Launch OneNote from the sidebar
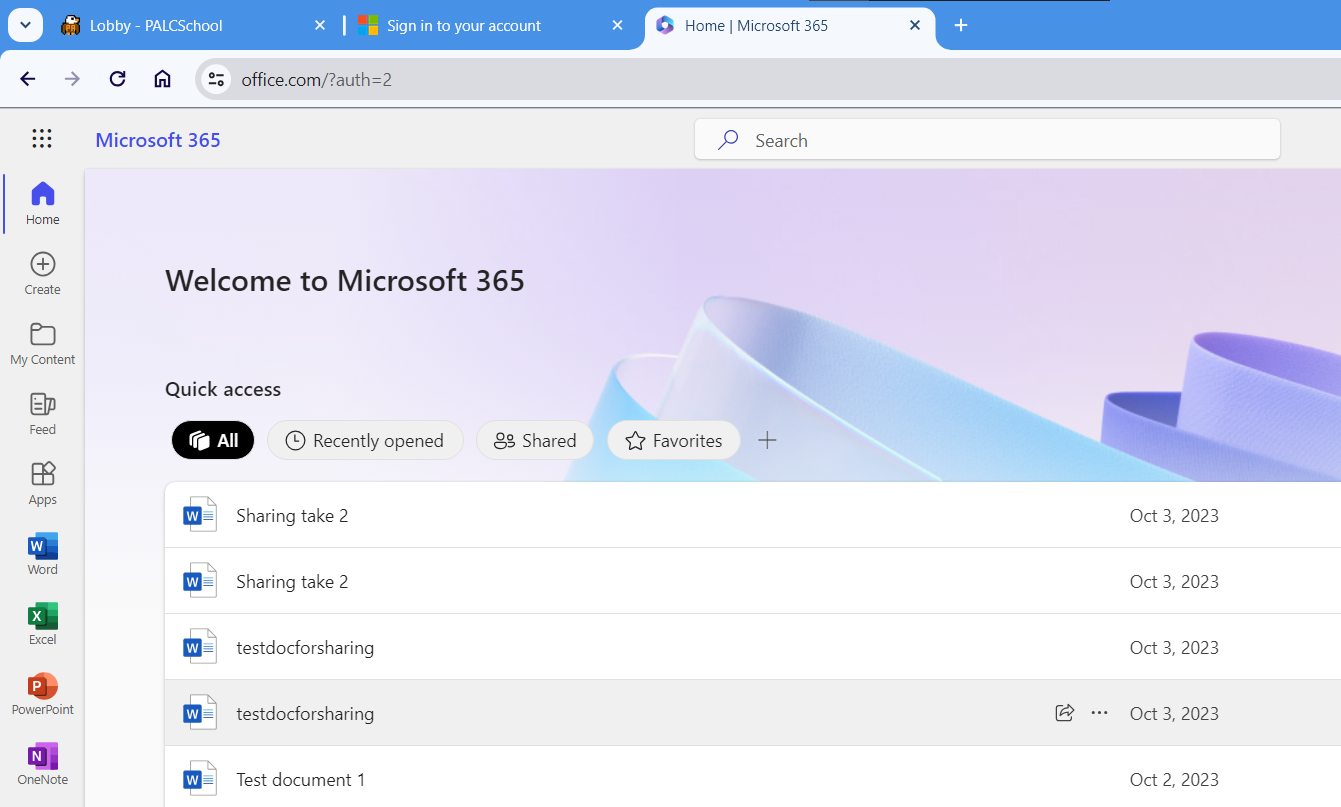 pyautogui.click(x=43, y=764)
